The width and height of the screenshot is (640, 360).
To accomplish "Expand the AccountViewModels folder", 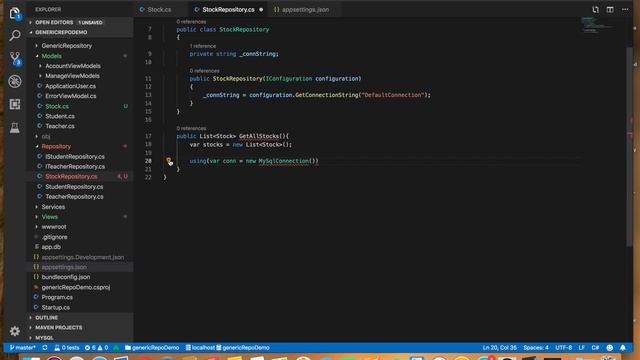I will [x=73, y=66].
